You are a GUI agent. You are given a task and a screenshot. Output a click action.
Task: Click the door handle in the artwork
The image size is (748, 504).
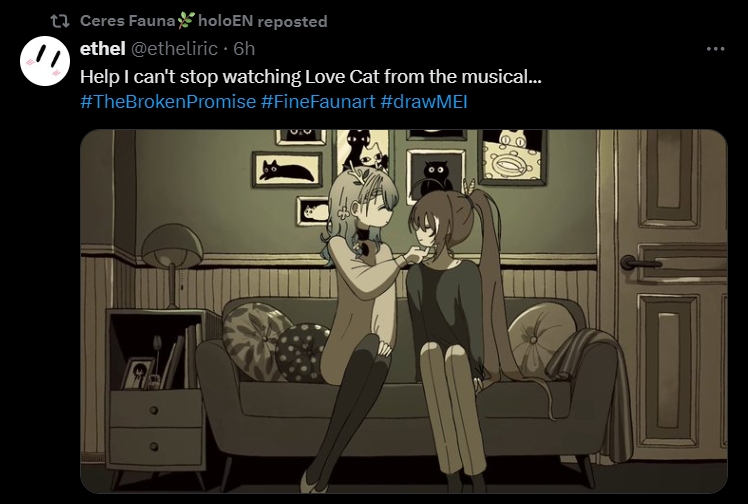639,263
